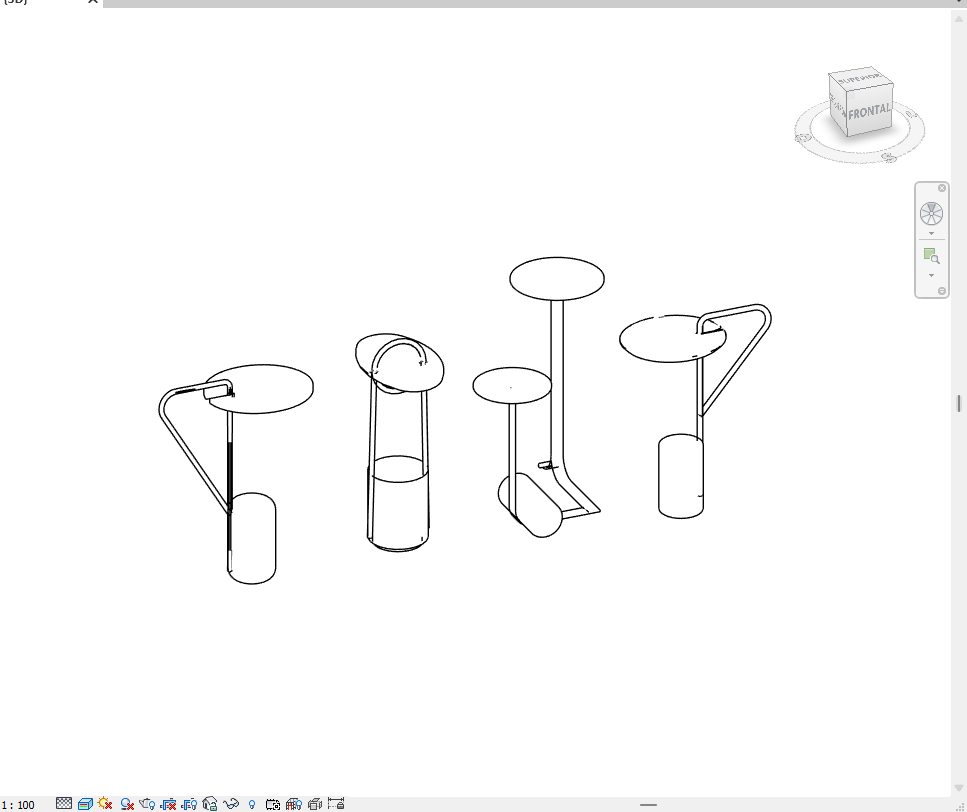967x812 pixels.
Task: Select the arched lamp with the tall cylinder
Action: point(398,443)
